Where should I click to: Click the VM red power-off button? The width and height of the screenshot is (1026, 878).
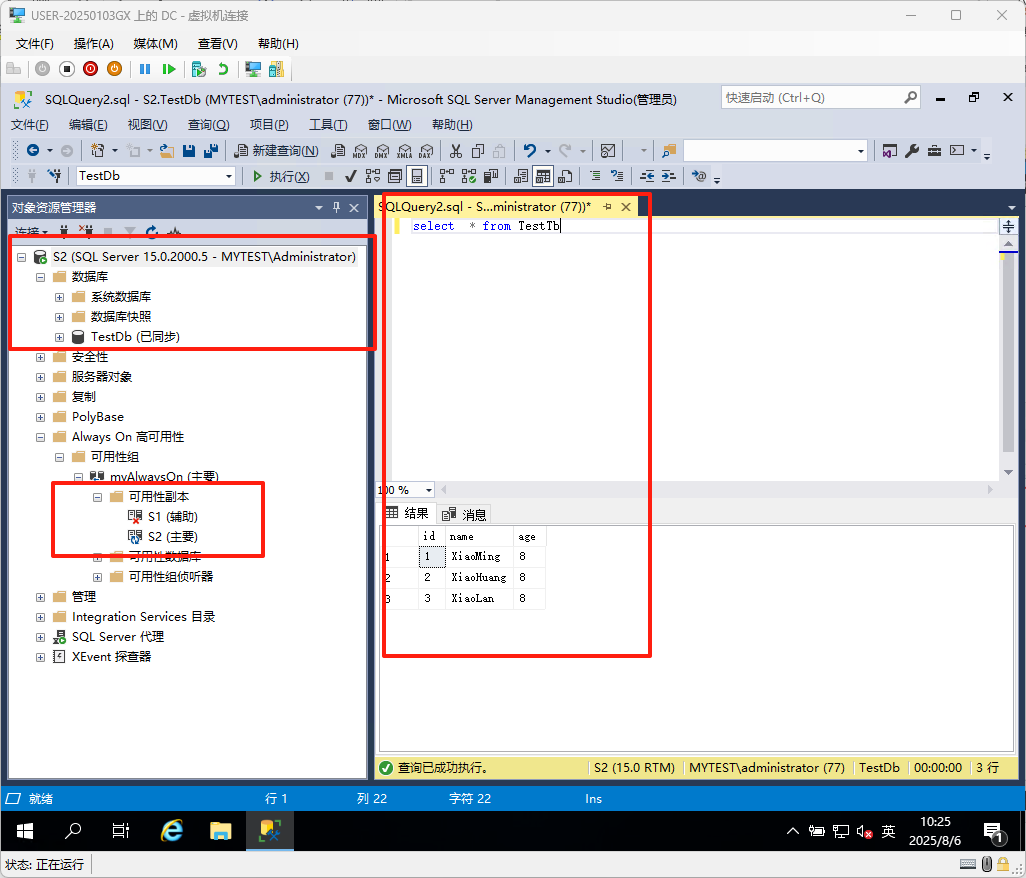pyautogui.click(x=91, y=69)
